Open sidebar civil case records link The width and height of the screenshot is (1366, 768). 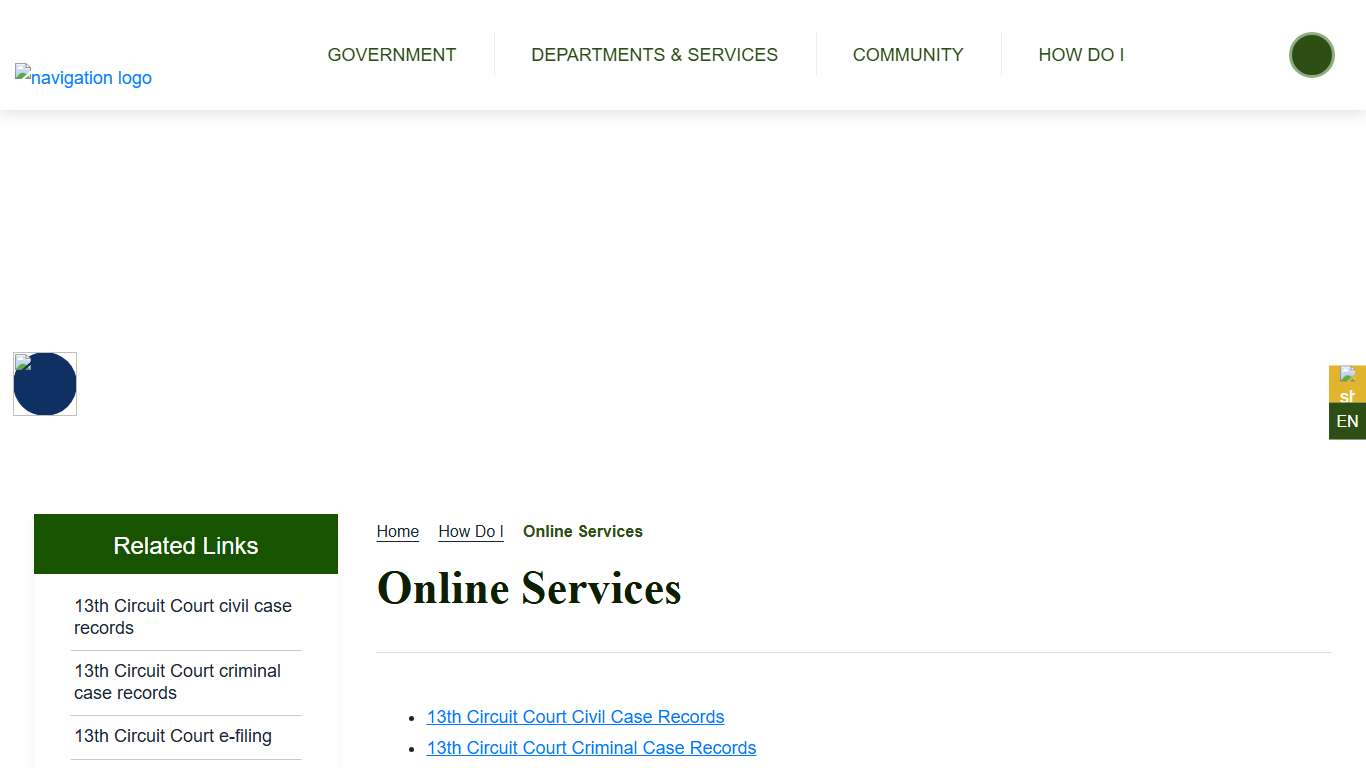coord(183,617)
